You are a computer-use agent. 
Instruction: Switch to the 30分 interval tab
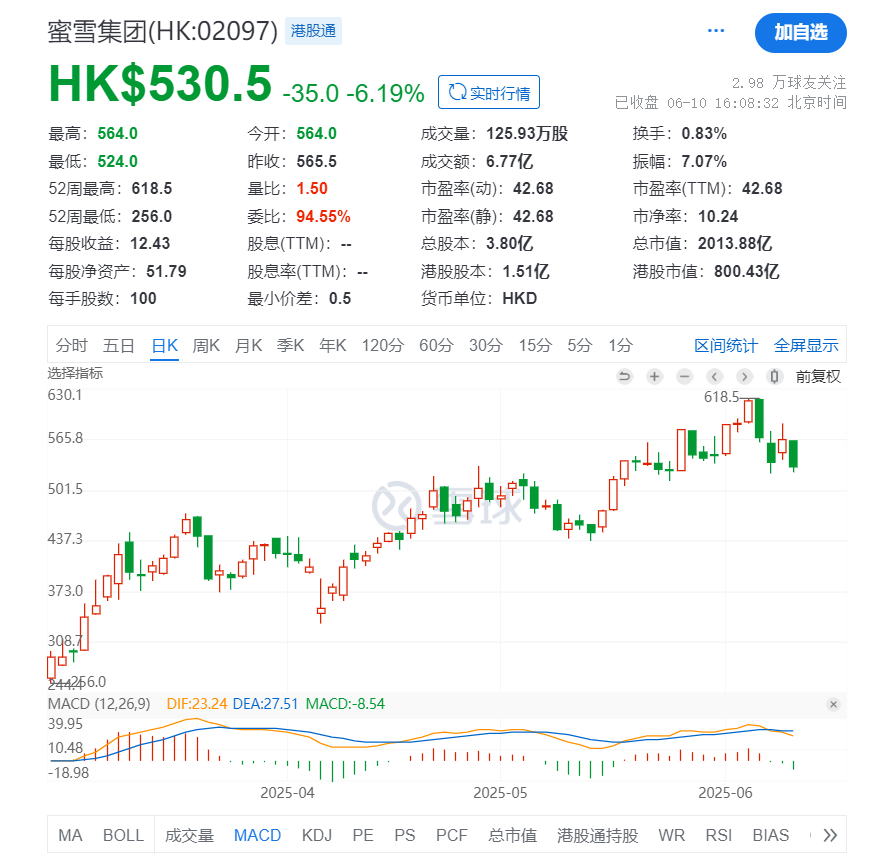(486, 345)
